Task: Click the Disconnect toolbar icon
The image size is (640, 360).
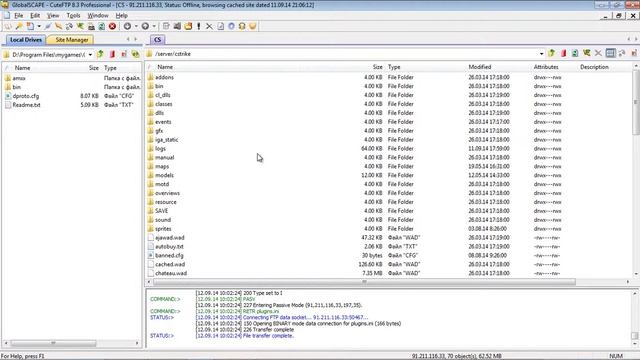Action: (x=59, y=26)
